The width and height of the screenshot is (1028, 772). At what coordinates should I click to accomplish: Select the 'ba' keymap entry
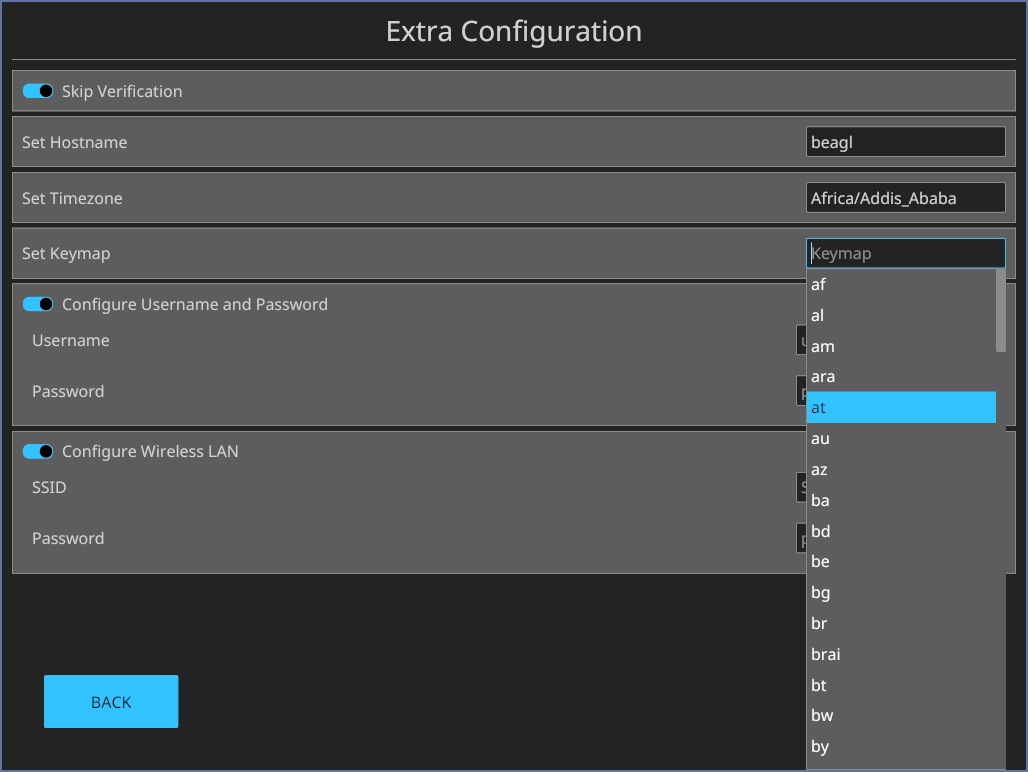[x=901, y=500]
